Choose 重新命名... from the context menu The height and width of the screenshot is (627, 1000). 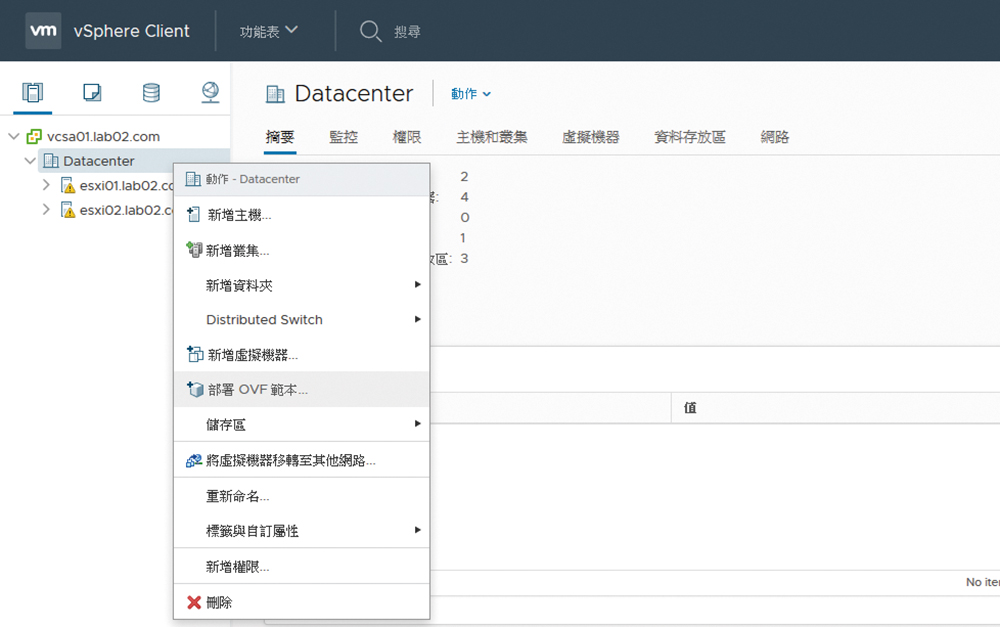[x=301, y=496]
